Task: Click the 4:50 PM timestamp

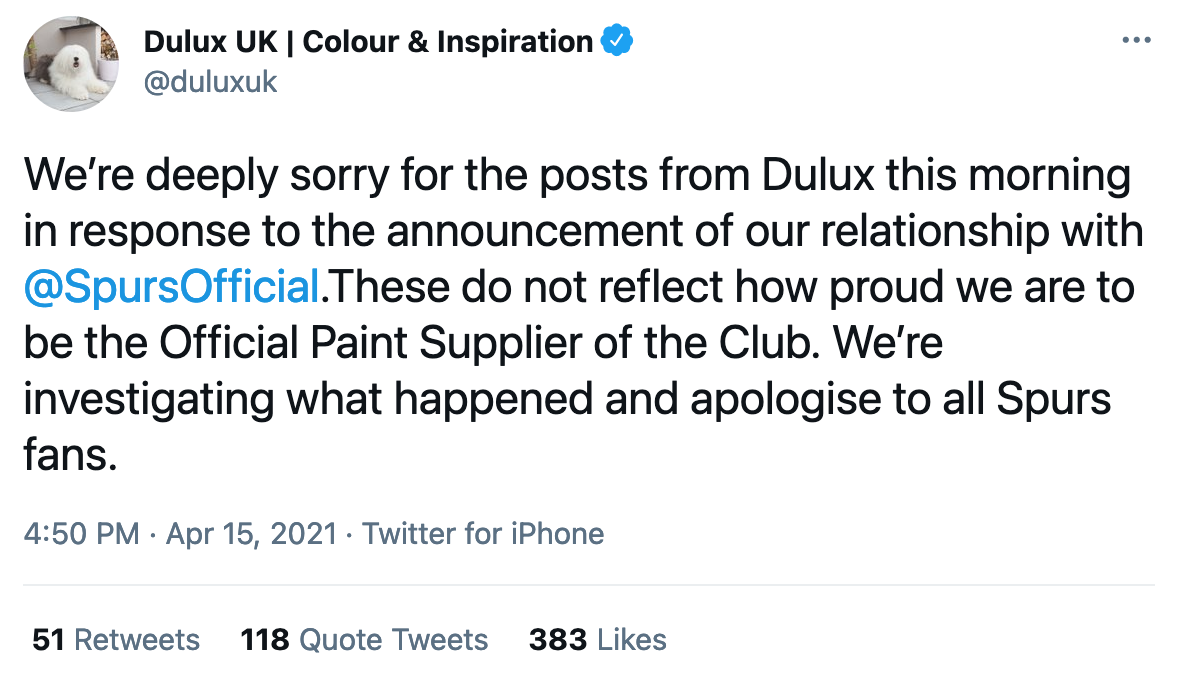Action: coord(81,534)
